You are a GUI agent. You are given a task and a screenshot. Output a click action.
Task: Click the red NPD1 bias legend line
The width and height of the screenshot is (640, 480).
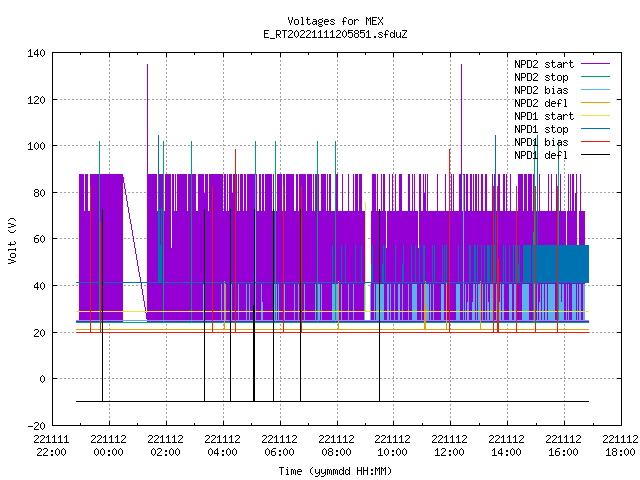tap(595, 142)
